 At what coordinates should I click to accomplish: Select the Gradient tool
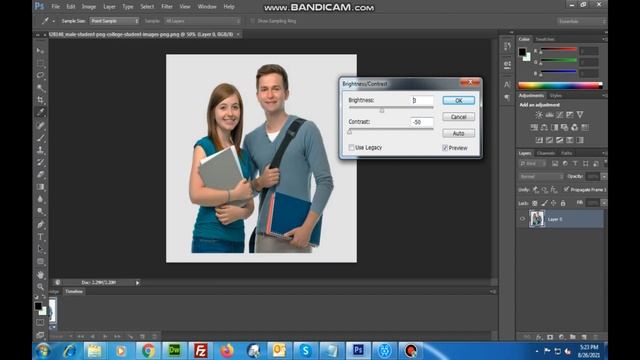tap(40, 187)
